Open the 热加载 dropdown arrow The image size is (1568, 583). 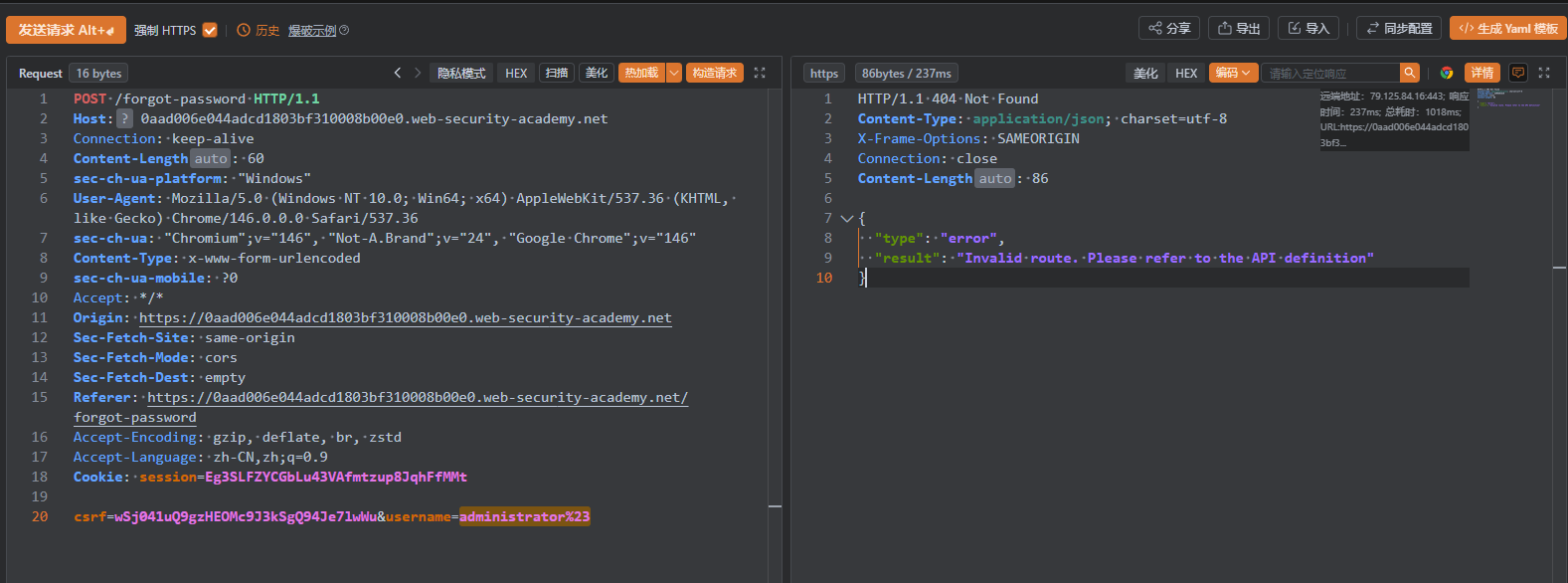[674, 73]
